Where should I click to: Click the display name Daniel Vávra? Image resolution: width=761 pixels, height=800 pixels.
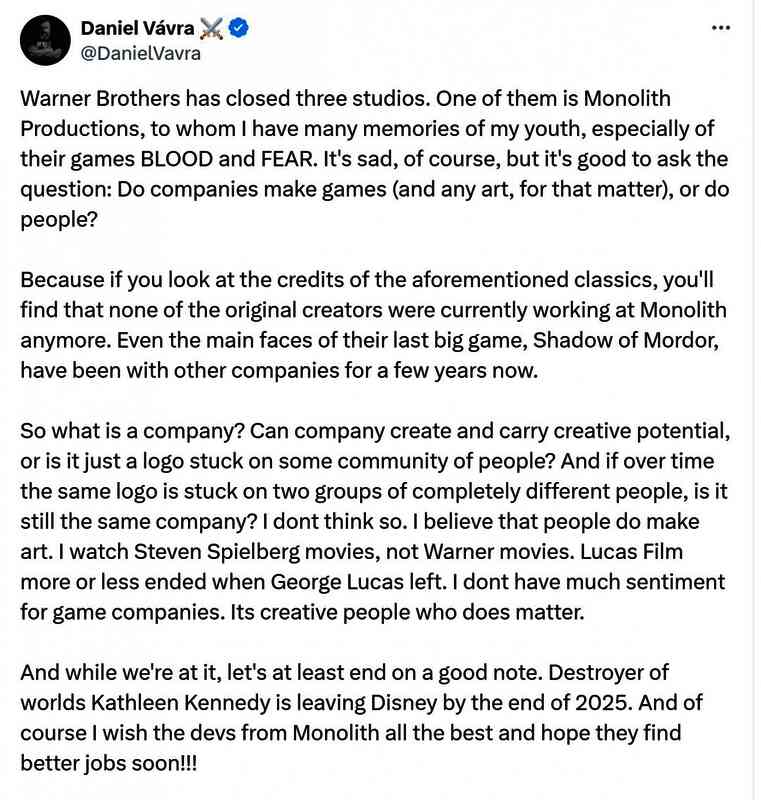click(x=137, y=29)
